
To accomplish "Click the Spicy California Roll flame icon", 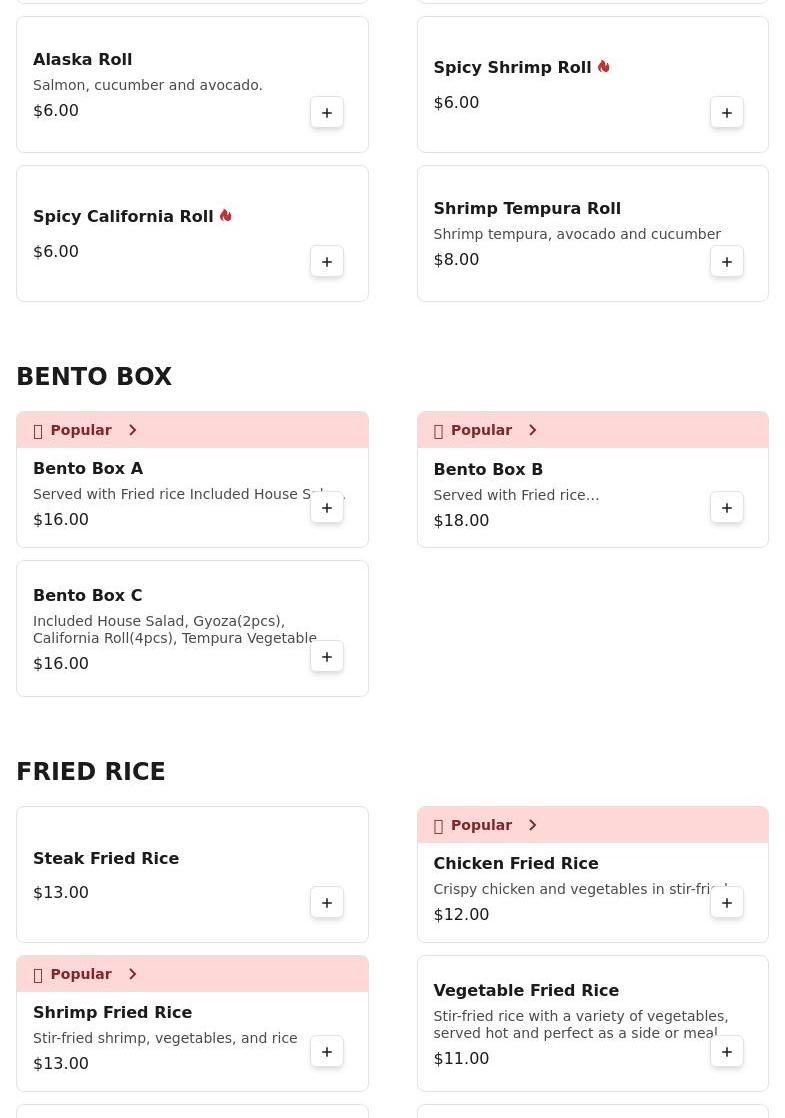I will (x=226, y=216).
